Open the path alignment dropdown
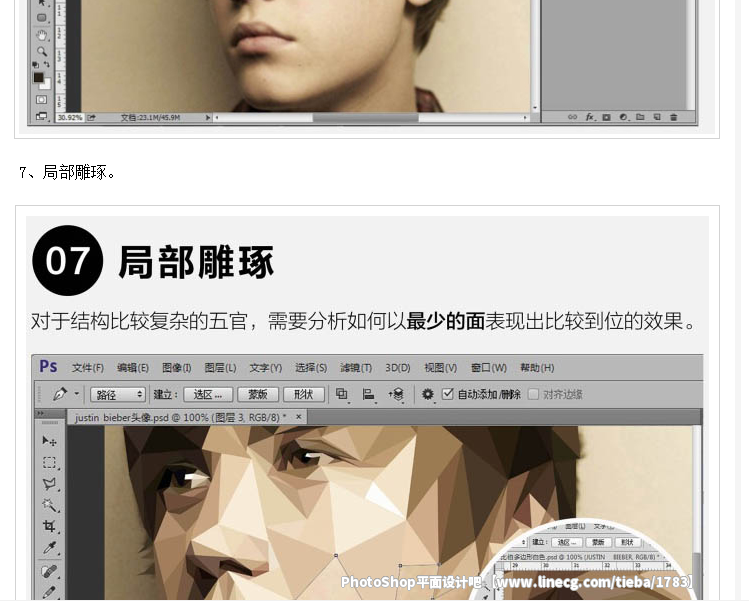749x601 pixels. (368, 395)
